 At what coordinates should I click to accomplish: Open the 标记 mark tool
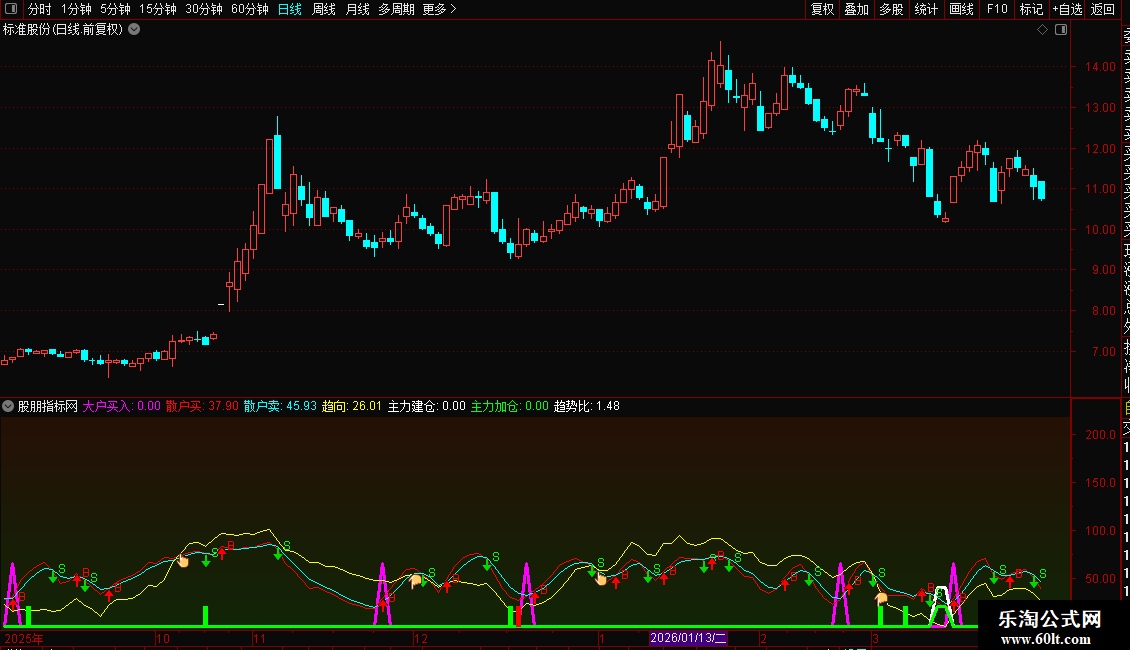[1031, 9]
